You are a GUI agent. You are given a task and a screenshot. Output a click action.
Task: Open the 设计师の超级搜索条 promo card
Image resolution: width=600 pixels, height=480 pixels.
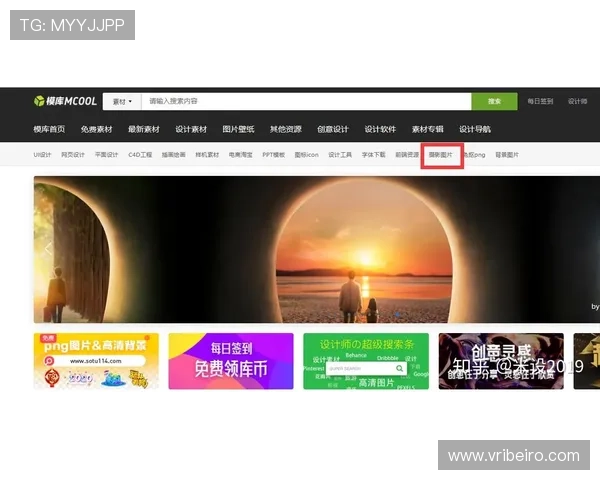(366, 361)
